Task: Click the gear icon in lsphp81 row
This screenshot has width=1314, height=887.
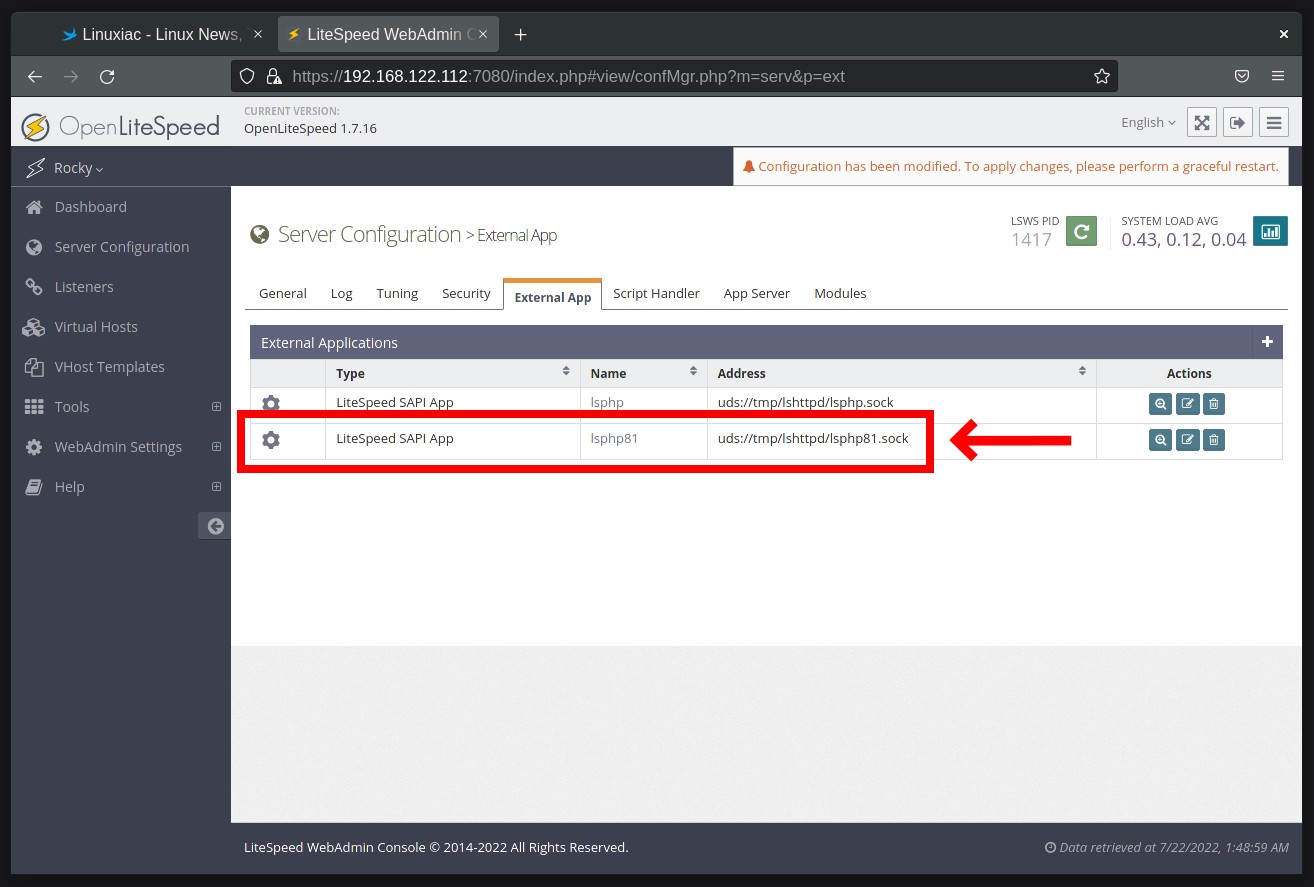Action: point(271,439)
